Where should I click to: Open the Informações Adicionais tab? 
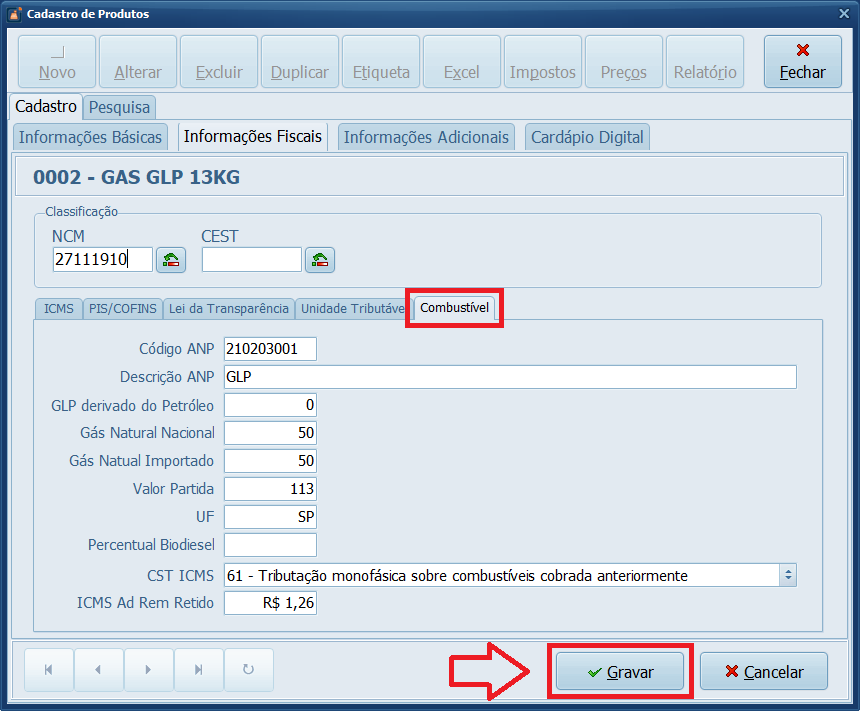click(426, 137)
